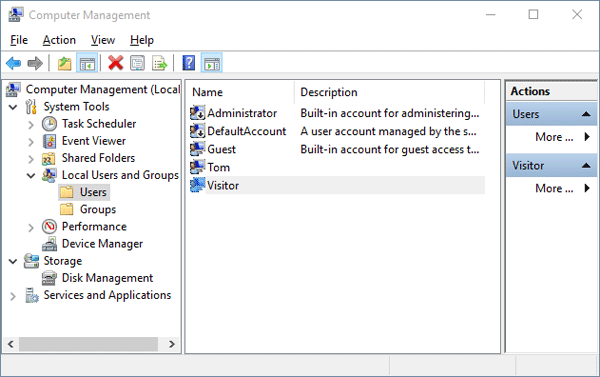Screen dimensions: 600x377
Task: Click the Administrator user account icon
Action: 197,113
